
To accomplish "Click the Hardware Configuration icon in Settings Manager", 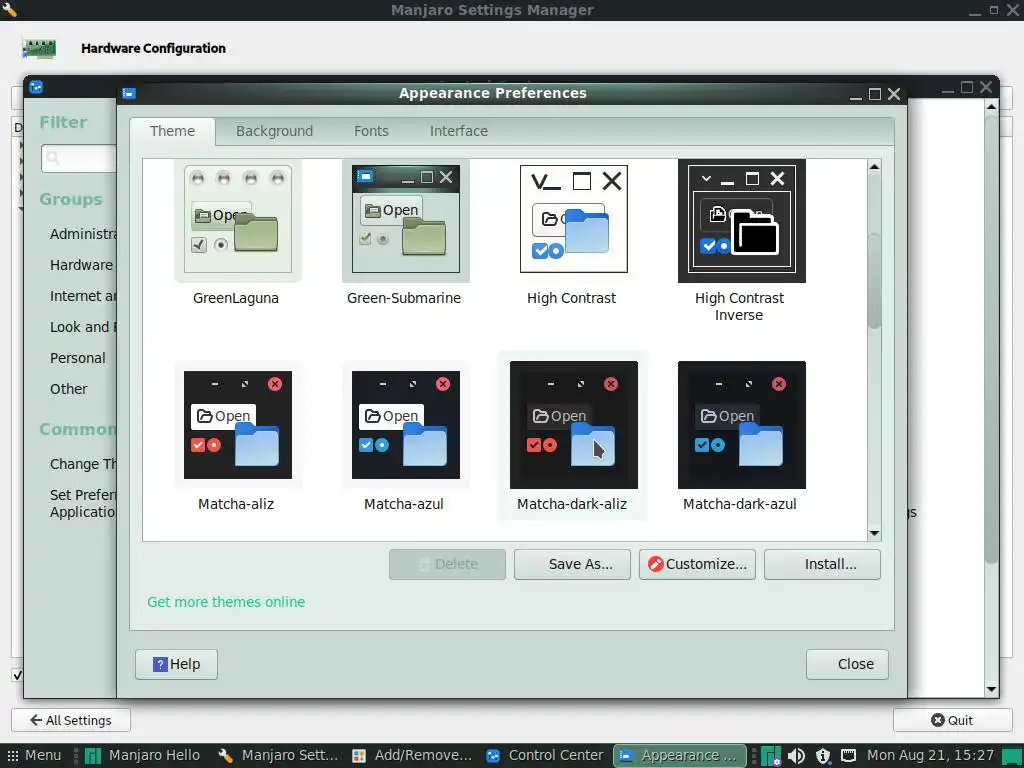I will tap(39, 48).
